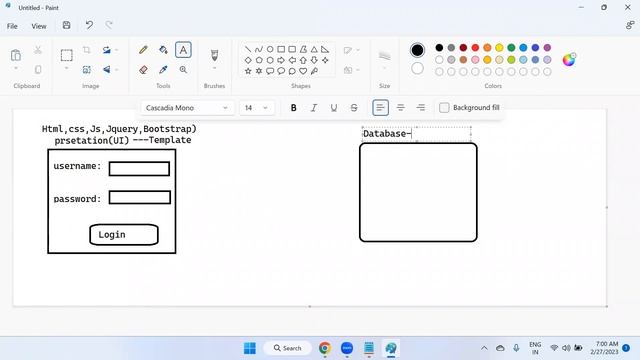Open the Cascadia Mono font dropdown

tap(188, 108)
